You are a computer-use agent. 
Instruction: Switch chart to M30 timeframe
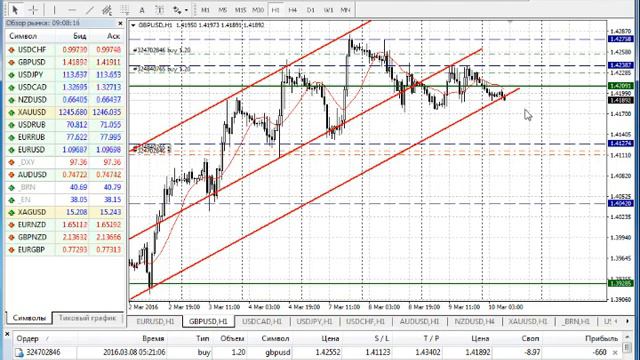pos(258,9)
